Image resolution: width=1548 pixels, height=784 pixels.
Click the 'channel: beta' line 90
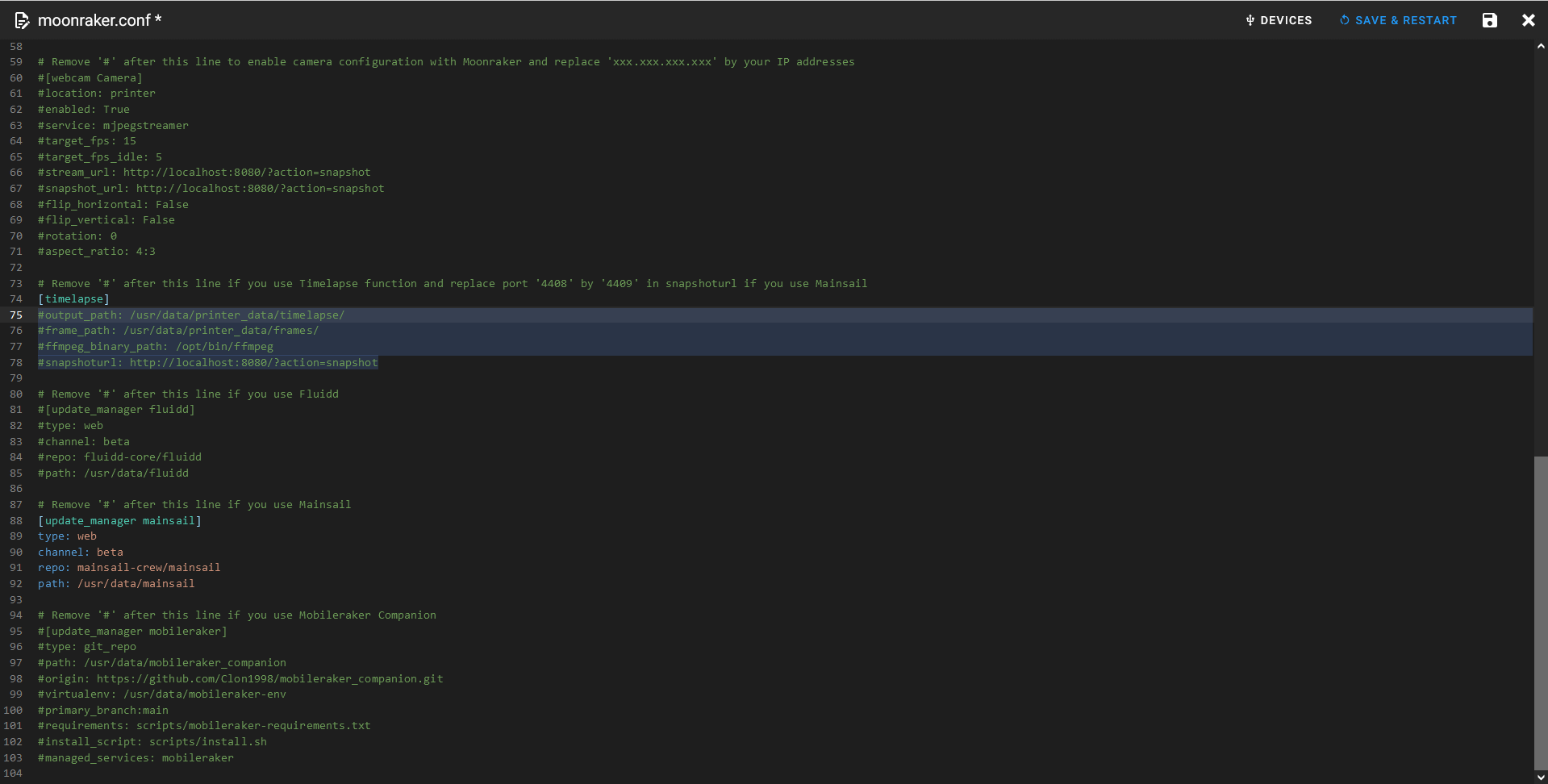pos(81,553)
